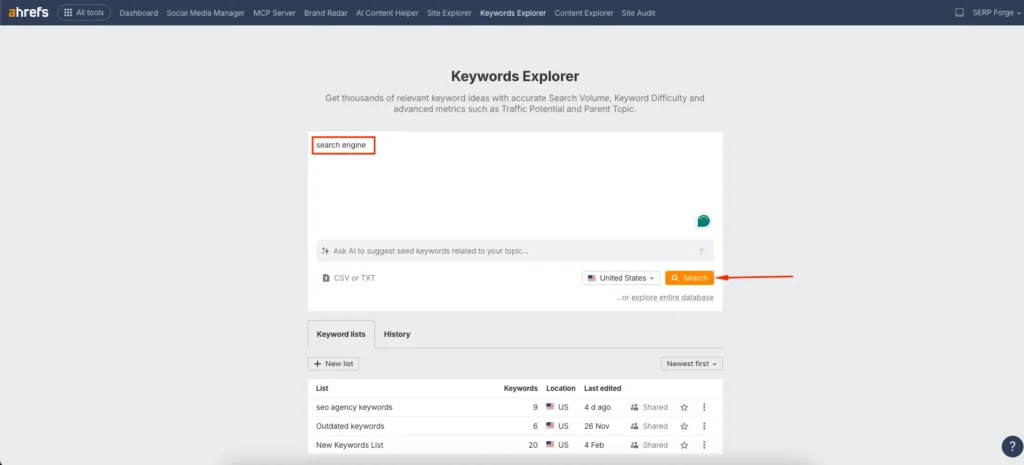Click the Location column header
Viewport: 1024px width, 465px height.
[561, 389]
